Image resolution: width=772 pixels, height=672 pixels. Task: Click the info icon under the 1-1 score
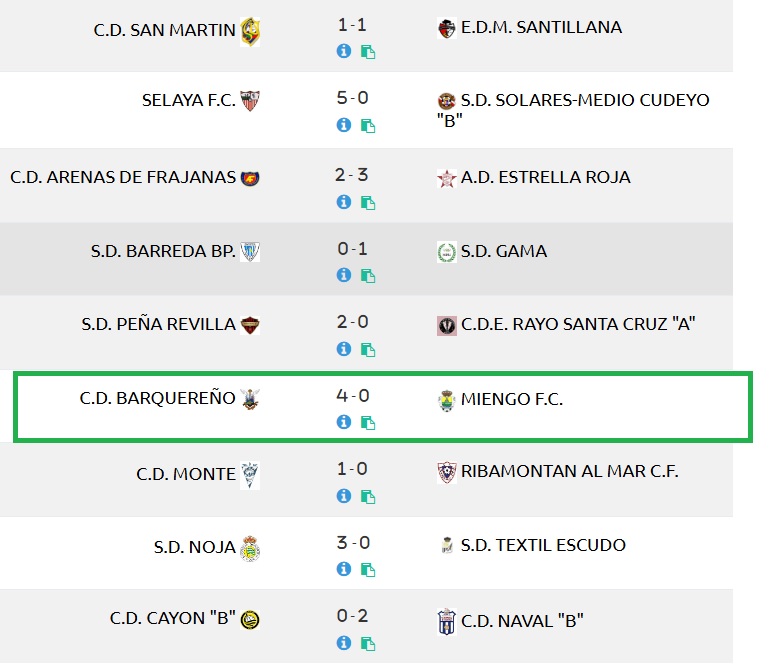(x=344, y=51)
